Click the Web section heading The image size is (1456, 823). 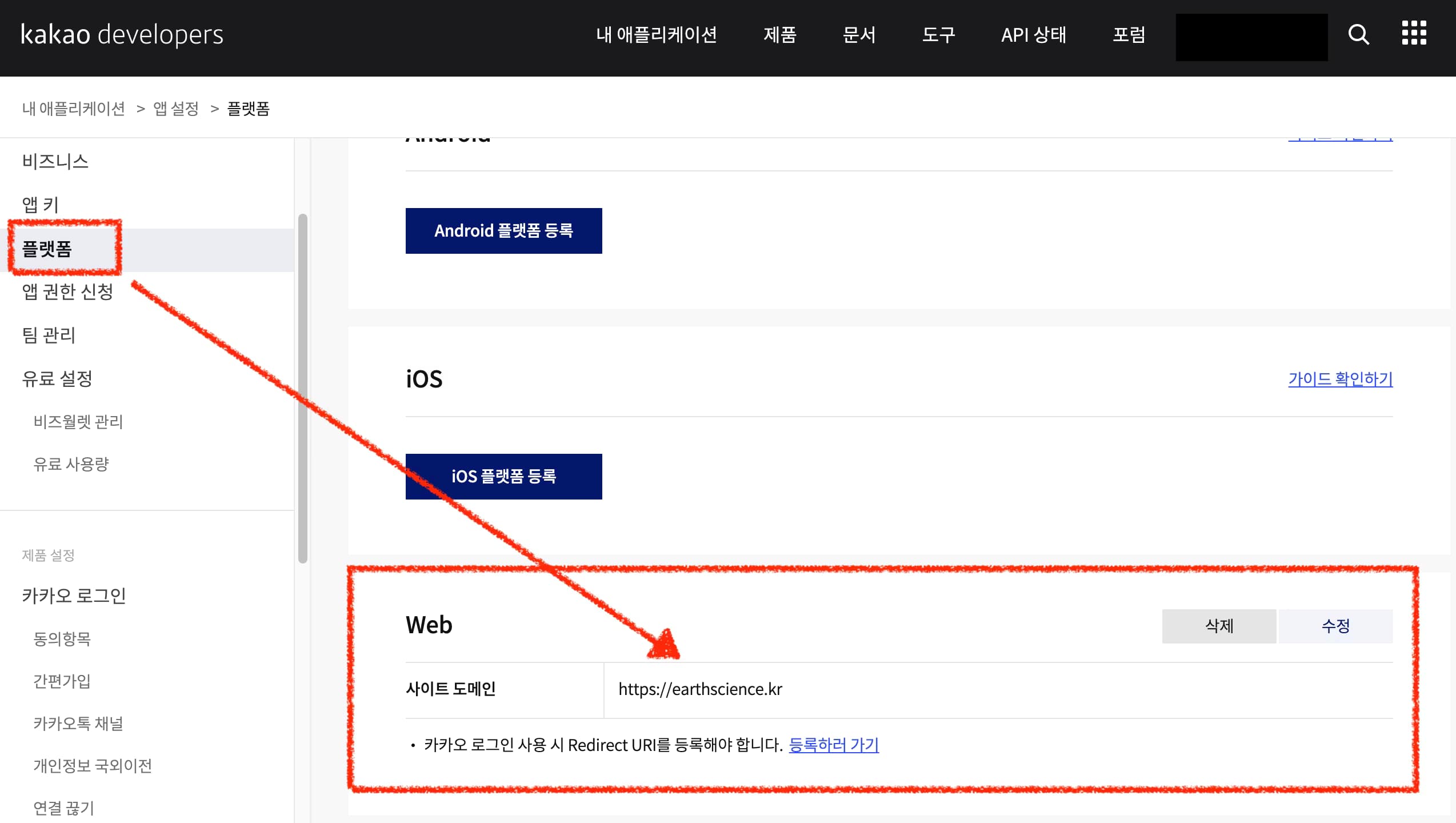pos(429,625)
